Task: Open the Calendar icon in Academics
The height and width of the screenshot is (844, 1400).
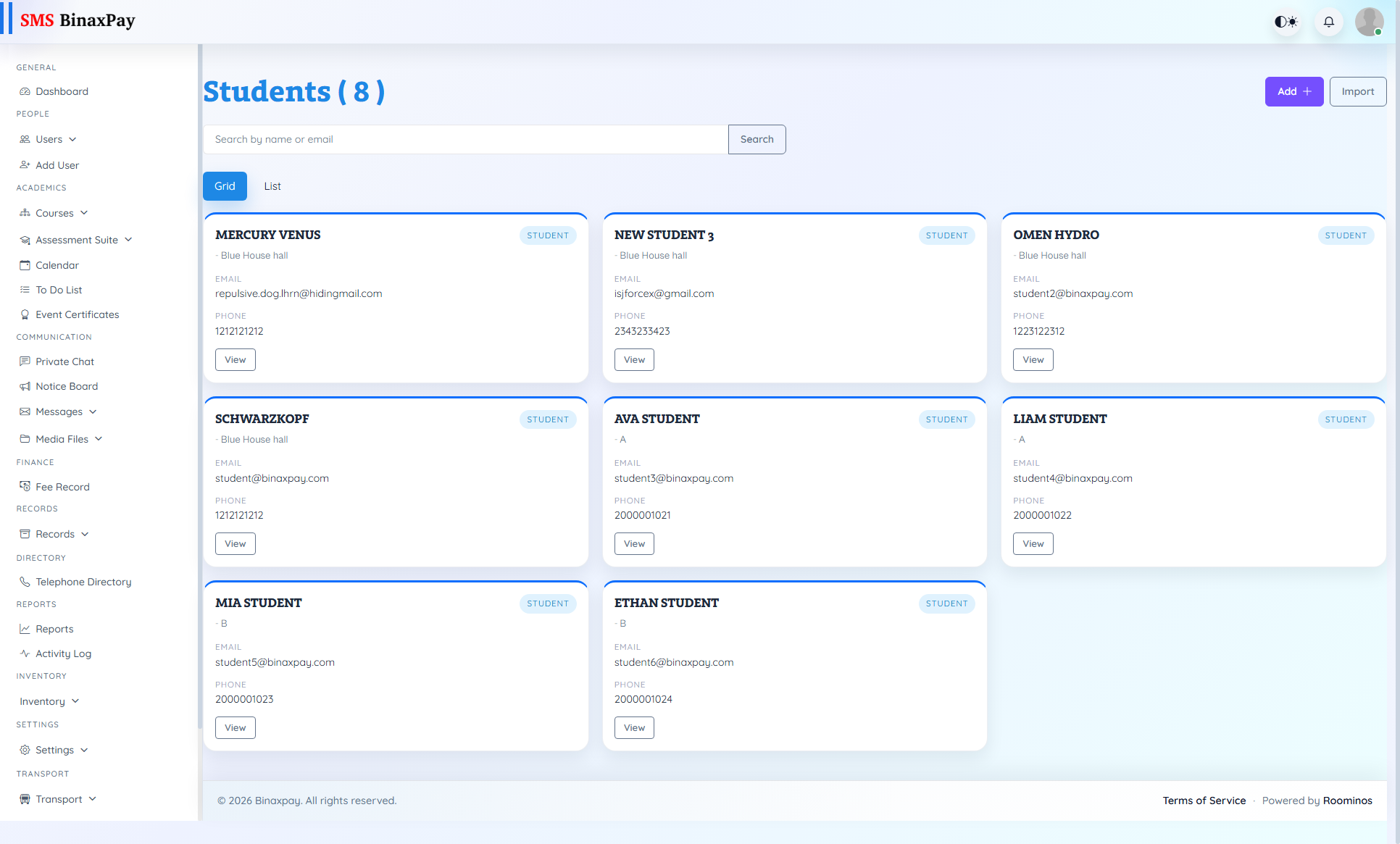Action: (25, 265)
